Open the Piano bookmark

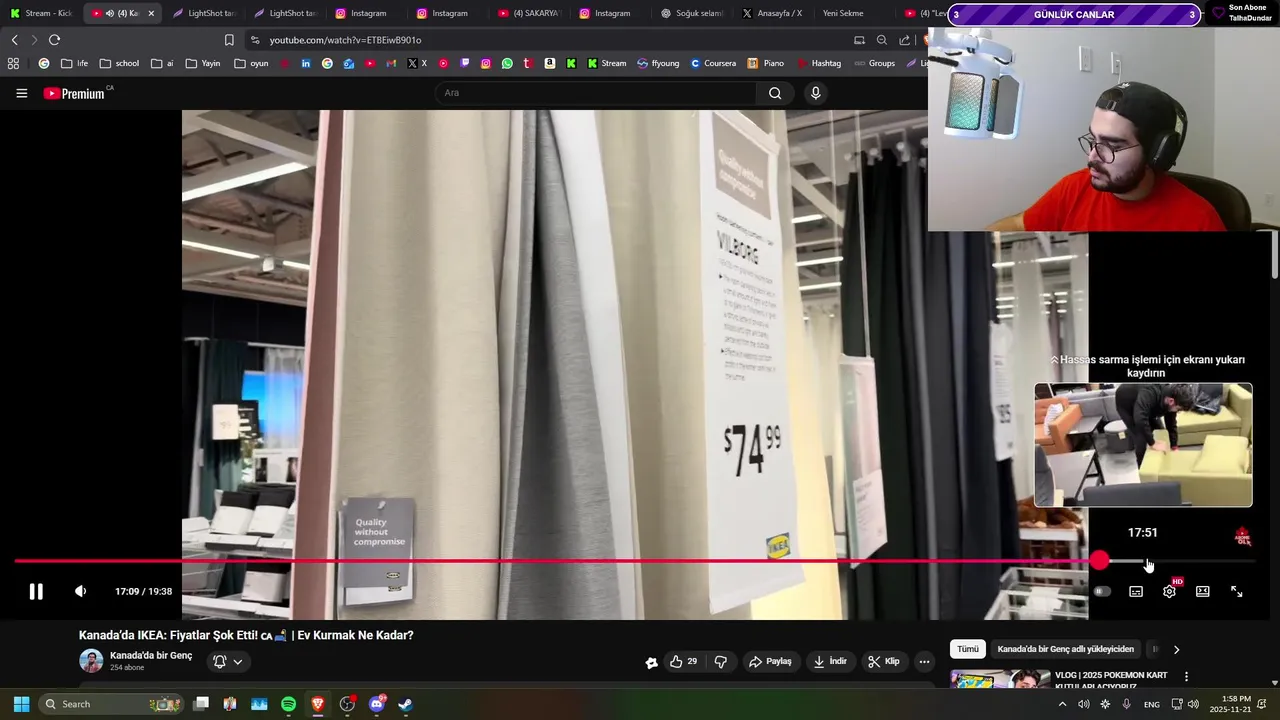[x=766, y=63]
